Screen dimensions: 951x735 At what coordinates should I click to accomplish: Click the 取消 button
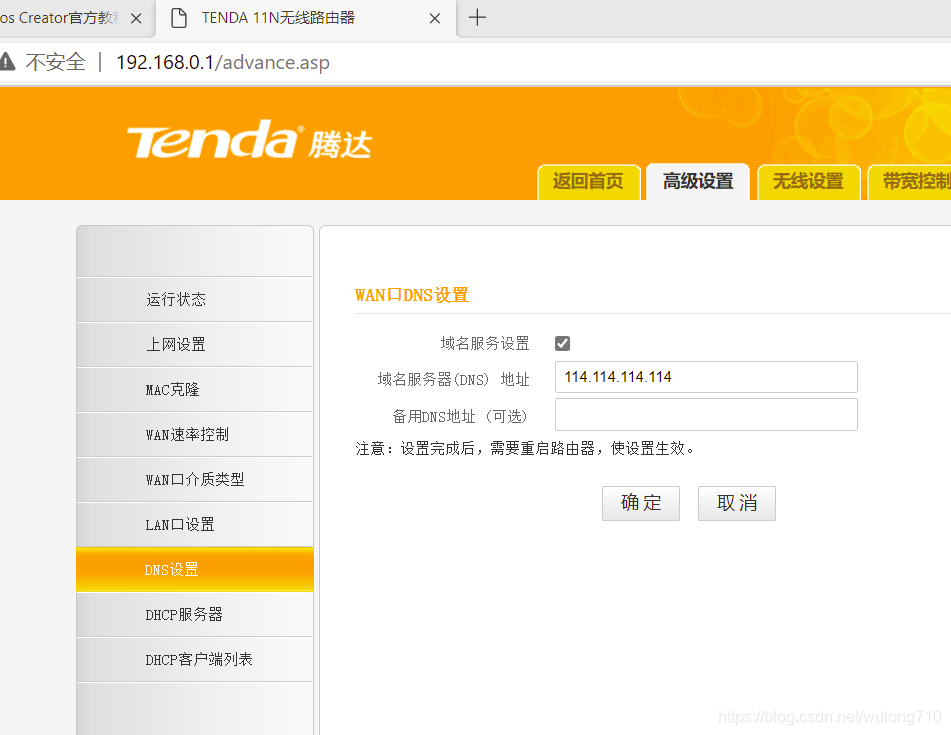736,503
